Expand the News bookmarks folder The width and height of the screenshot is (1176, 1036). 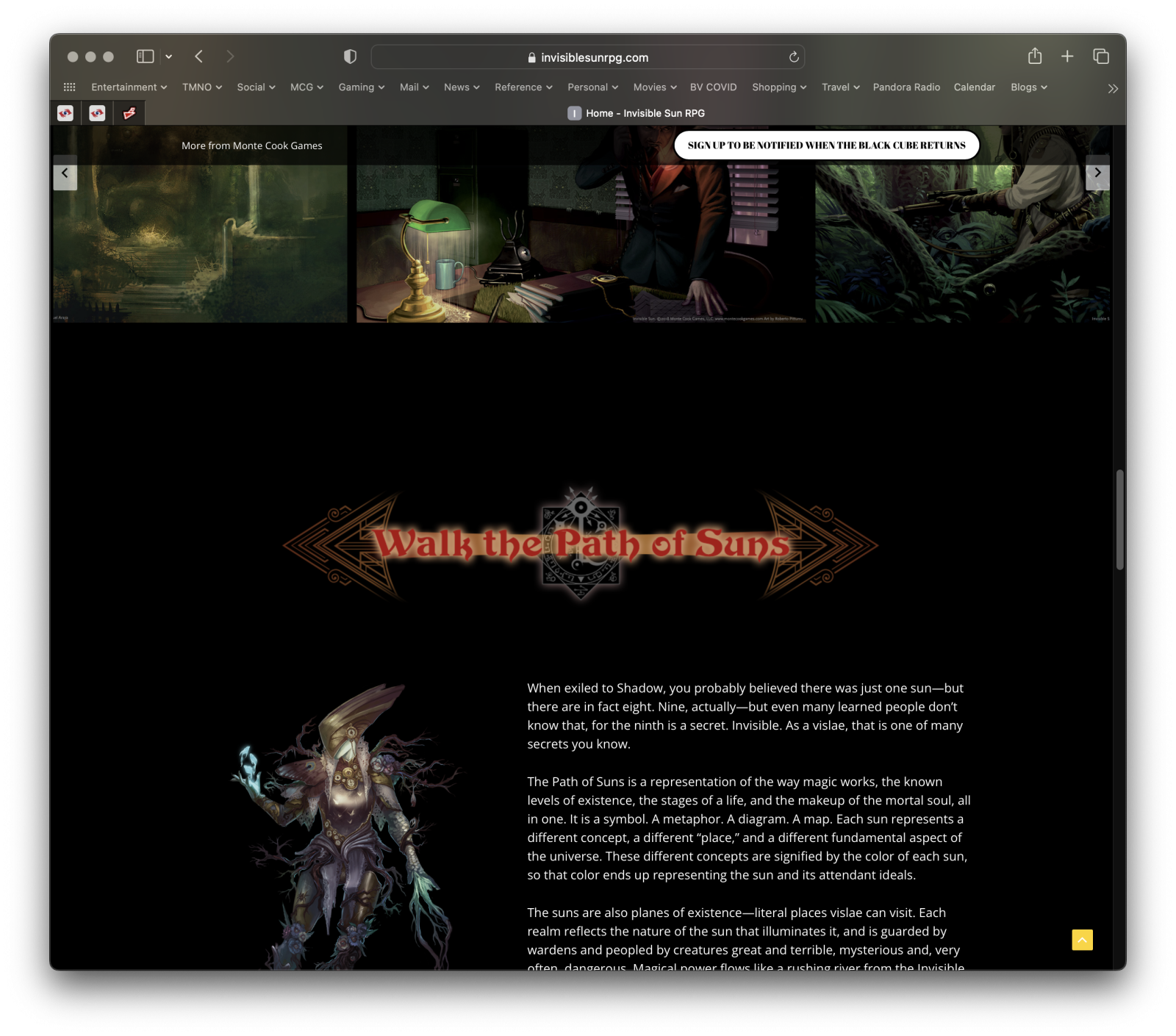point(462,87)
